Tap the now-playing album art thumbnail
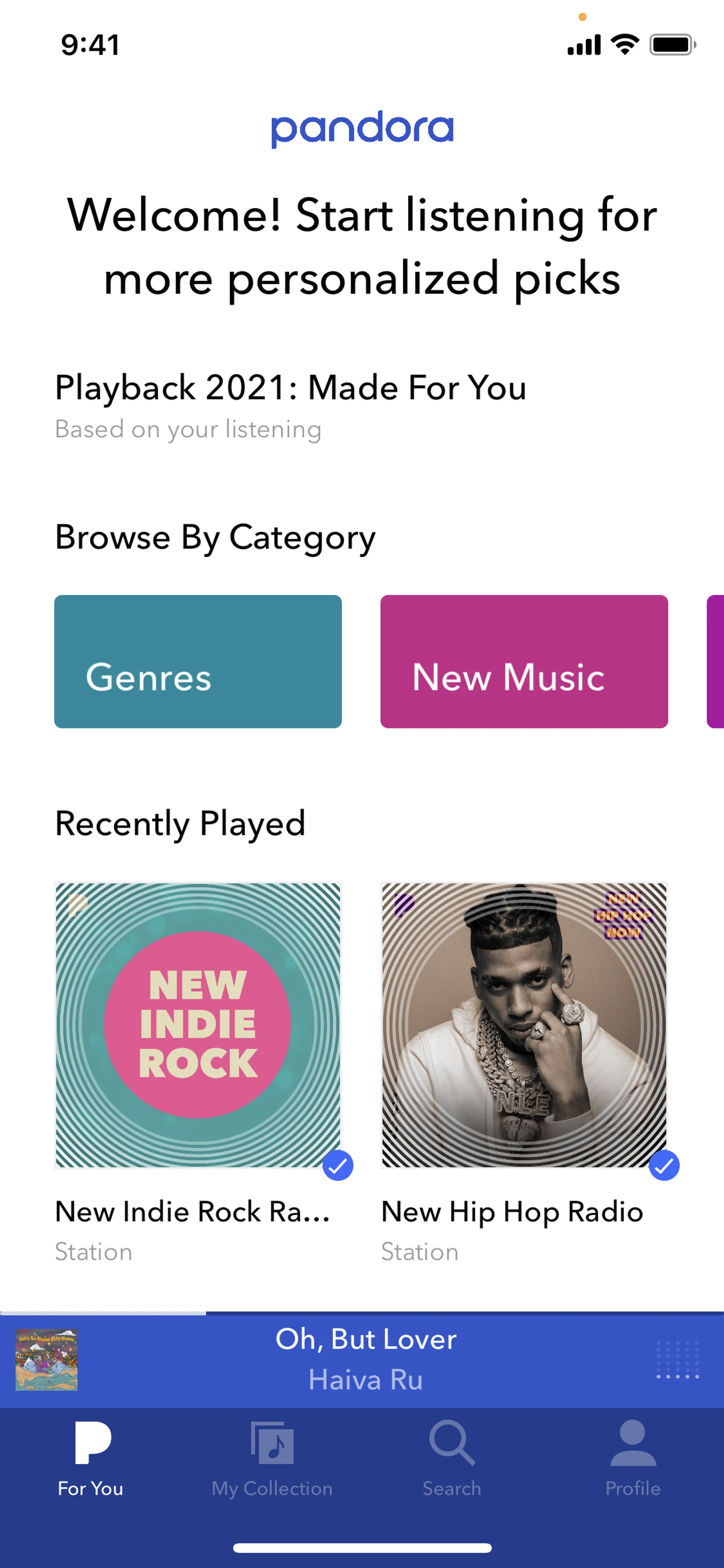Image resolution: width=724 pixels, height=1568 pixels. [x=46, y=1359]
